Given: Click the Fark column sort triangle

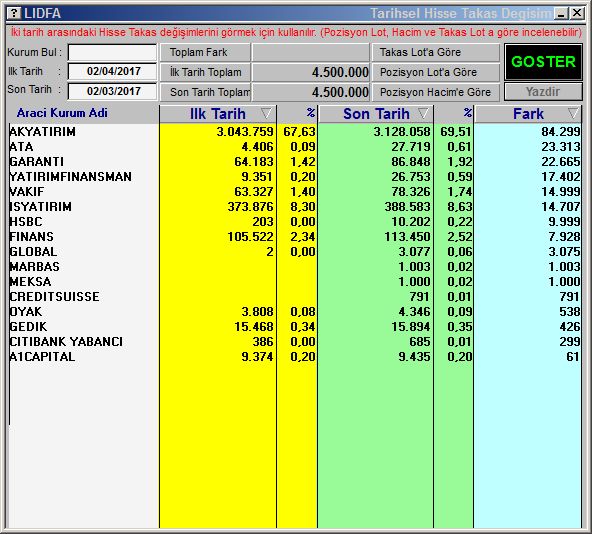Looking at the screenshot, I should pyautogui.click(x=573, y=113).
